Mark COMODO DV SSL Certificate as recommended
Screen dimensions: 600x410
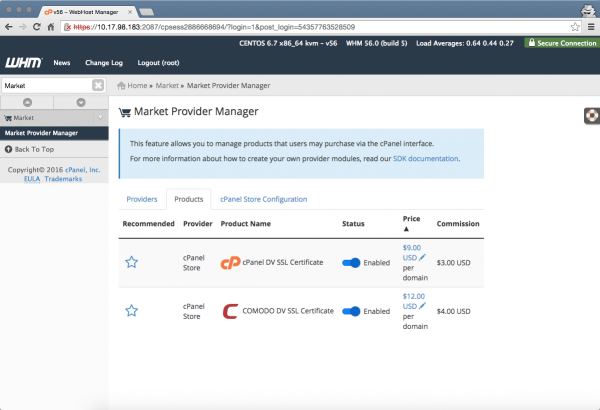[x=131, y=310]
